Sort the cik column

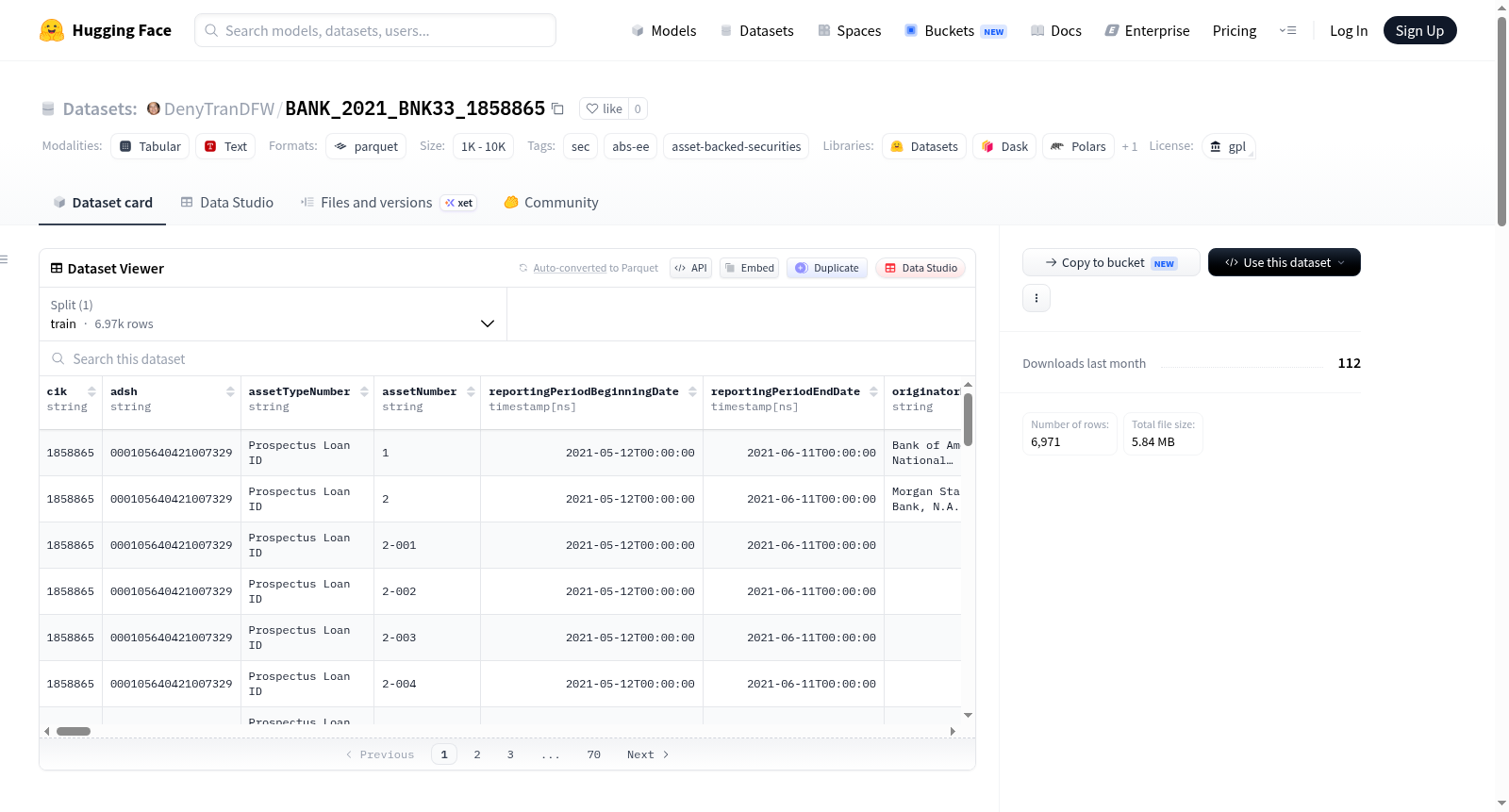point(91,391)
